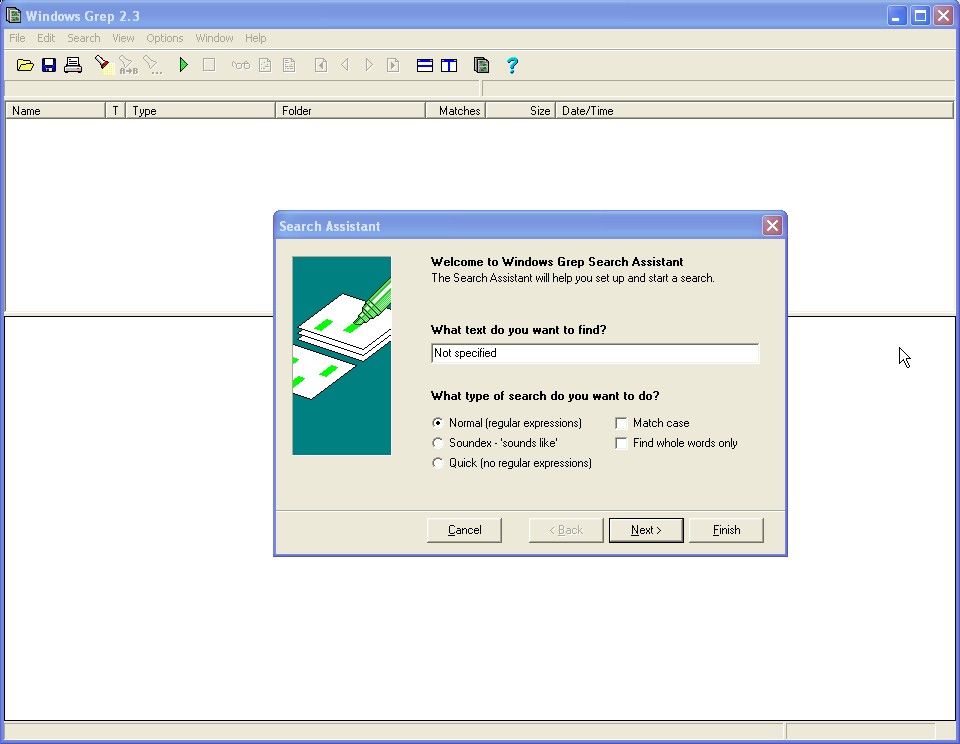Click the flashlight Search toolbar icon

(x=102, y=65)
